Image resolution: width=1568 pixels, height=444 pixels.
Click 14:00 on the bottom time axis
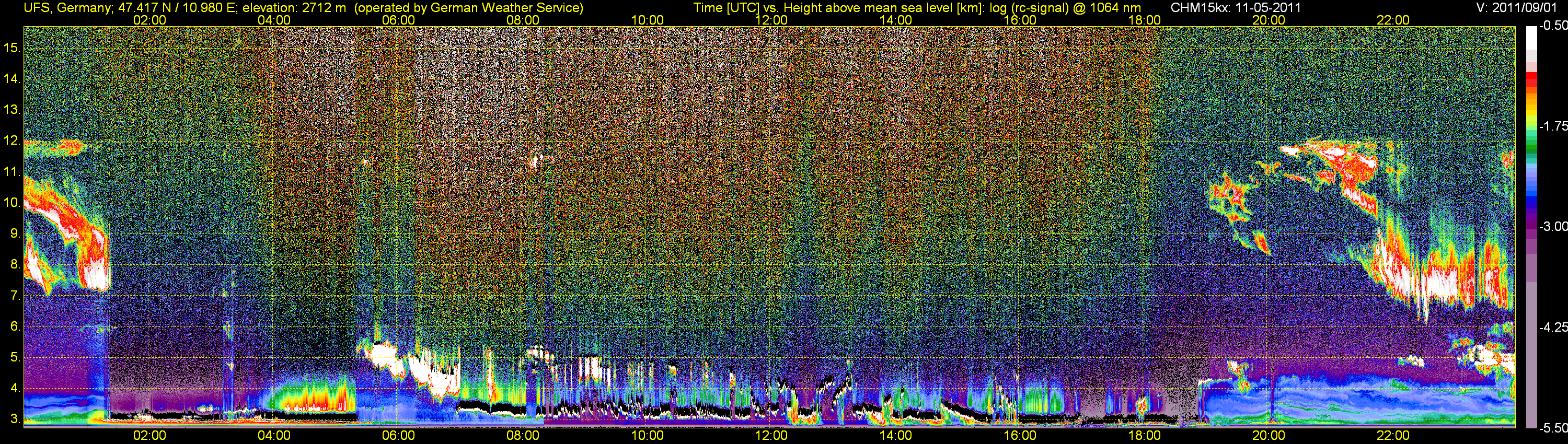coord(896,436)
